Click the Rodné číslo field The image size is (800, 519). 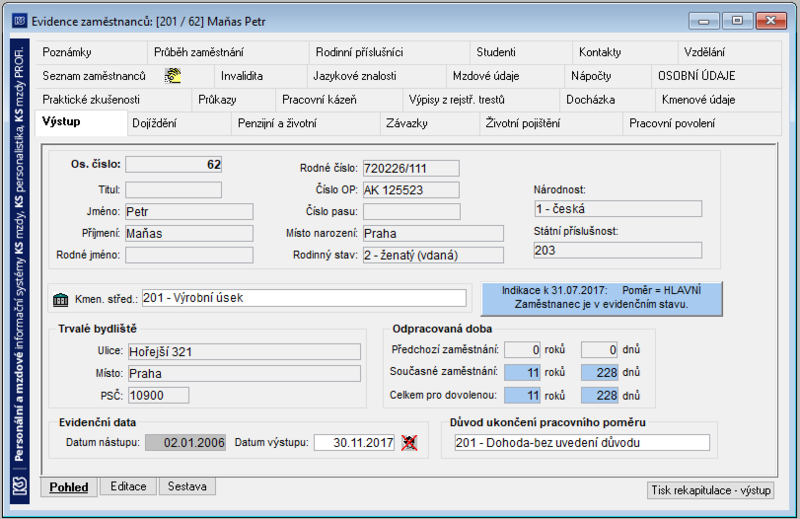tap(411, 168)
